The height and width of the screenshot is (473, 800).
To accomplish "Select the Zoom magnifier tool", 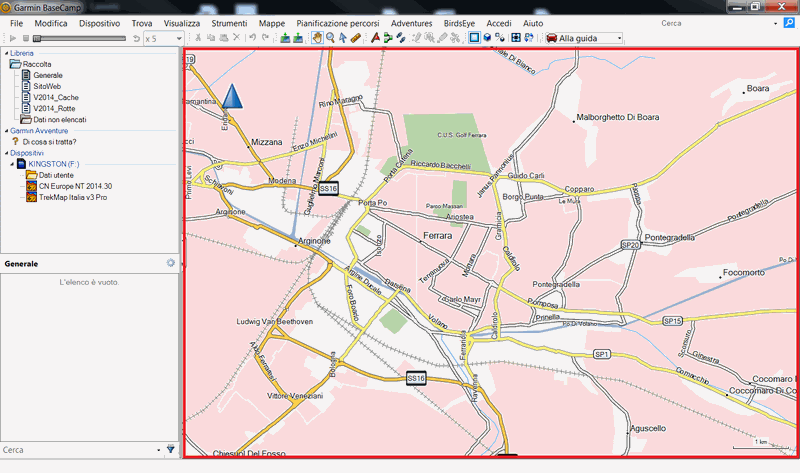I will 330,38.
